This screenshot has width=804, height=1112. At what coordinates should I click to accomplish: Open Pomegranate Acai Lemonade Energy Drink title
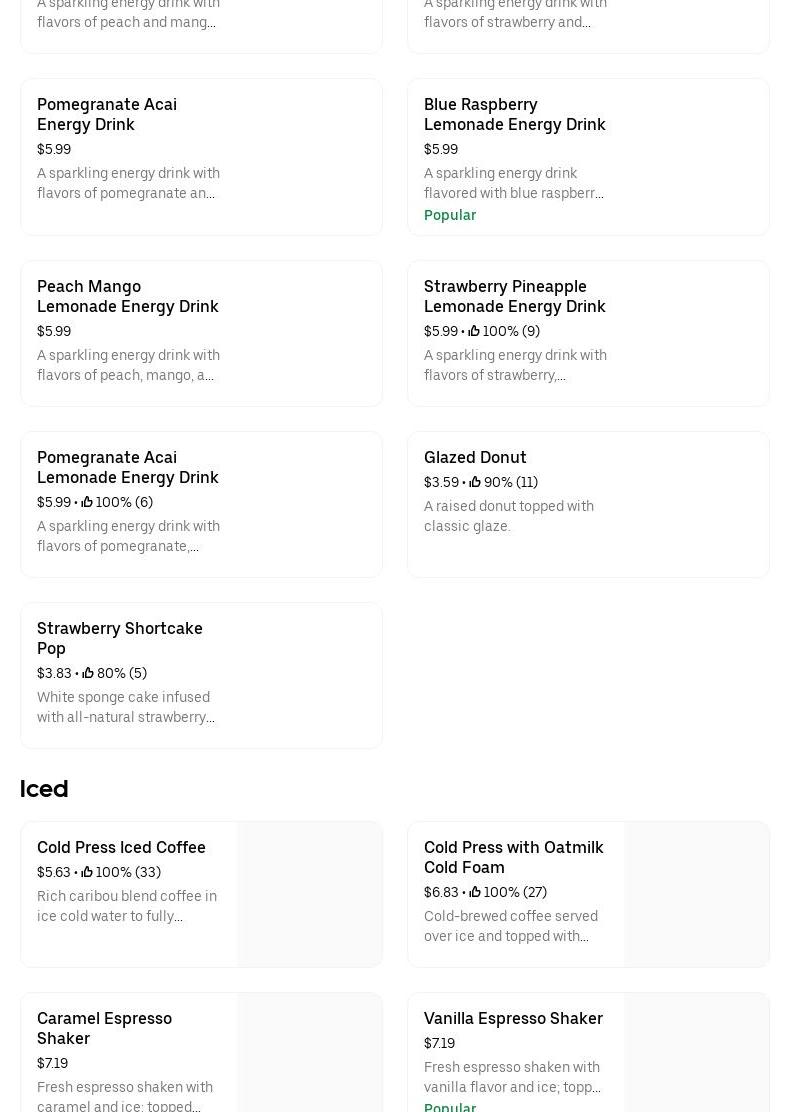127,467
